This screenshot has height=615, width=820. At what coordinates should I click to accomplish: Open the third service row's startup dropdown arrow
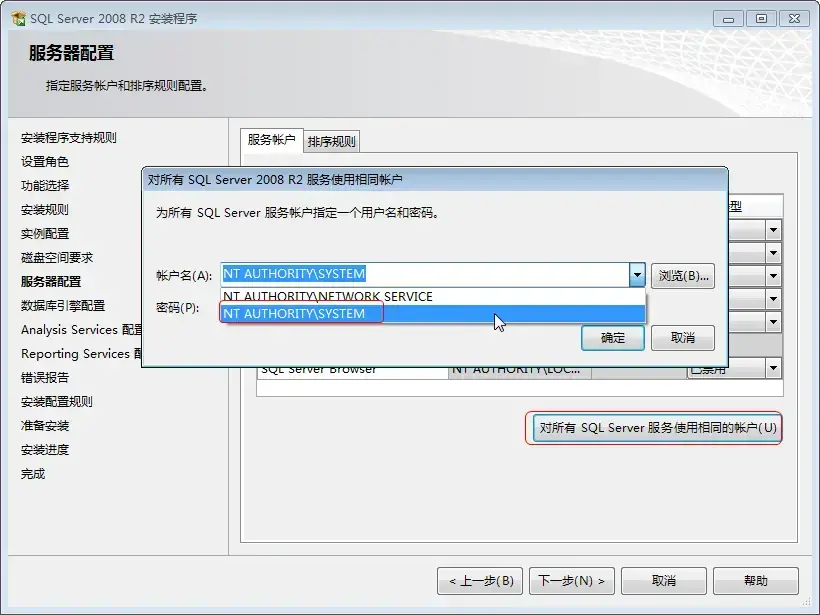click(x=773, y=276)
